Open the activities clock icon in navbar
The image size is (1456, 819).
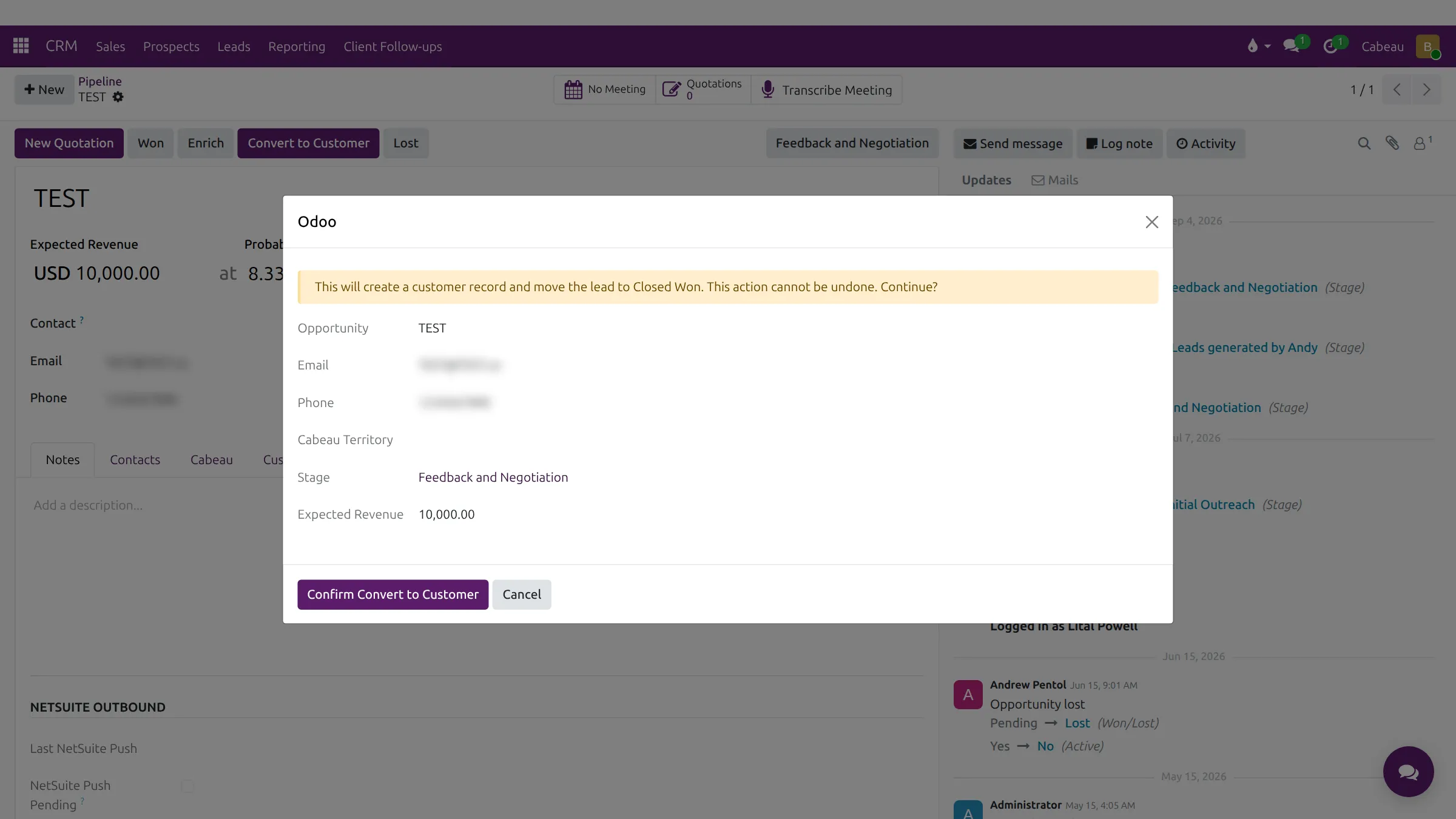pyautogui.click(x=1330, y=46)
